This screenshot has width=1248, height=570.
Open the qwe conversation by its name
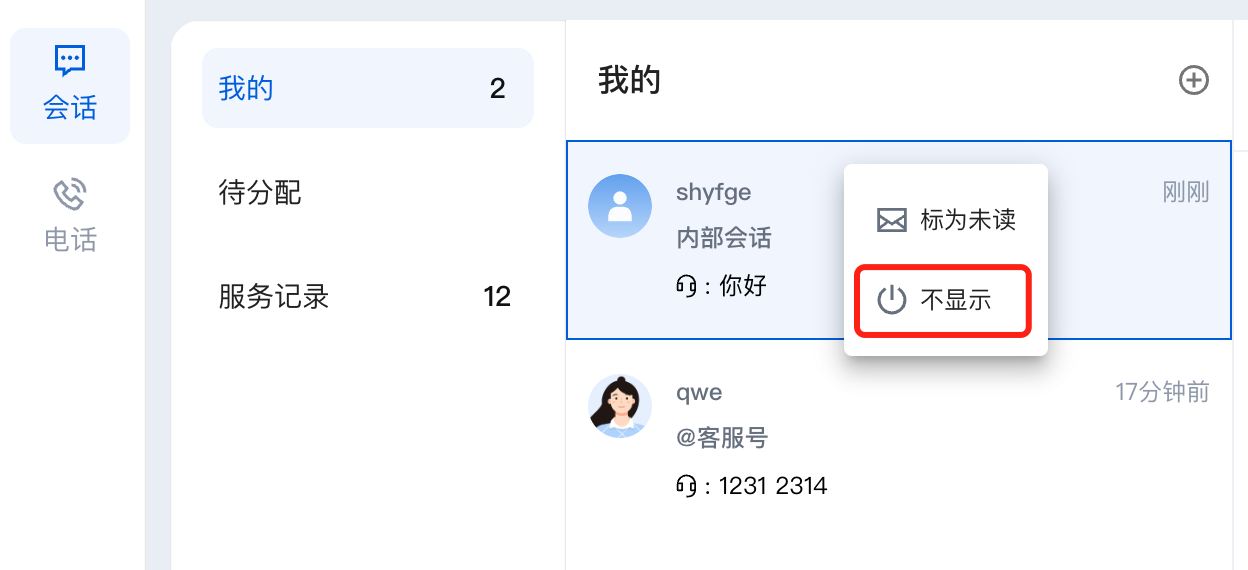click(x=699, y=392)
